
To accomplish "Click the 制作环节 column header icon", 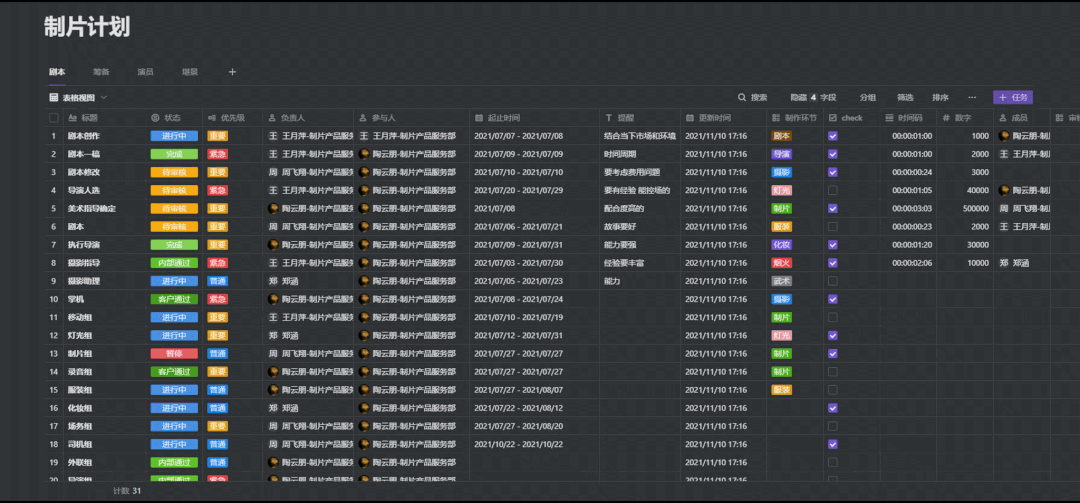I will tap(775, 118).
